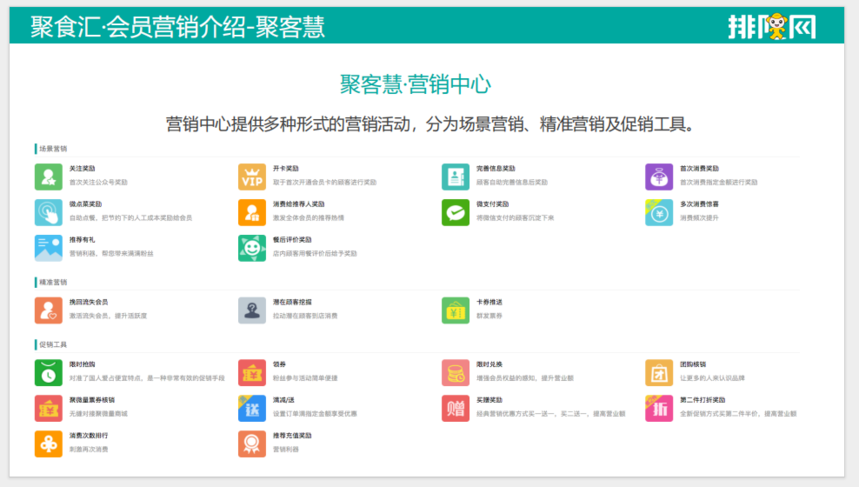859x487 pixels.
Task: Open the 卡券推送 yellow coupon icon
Action: click(x=455, y=310)
